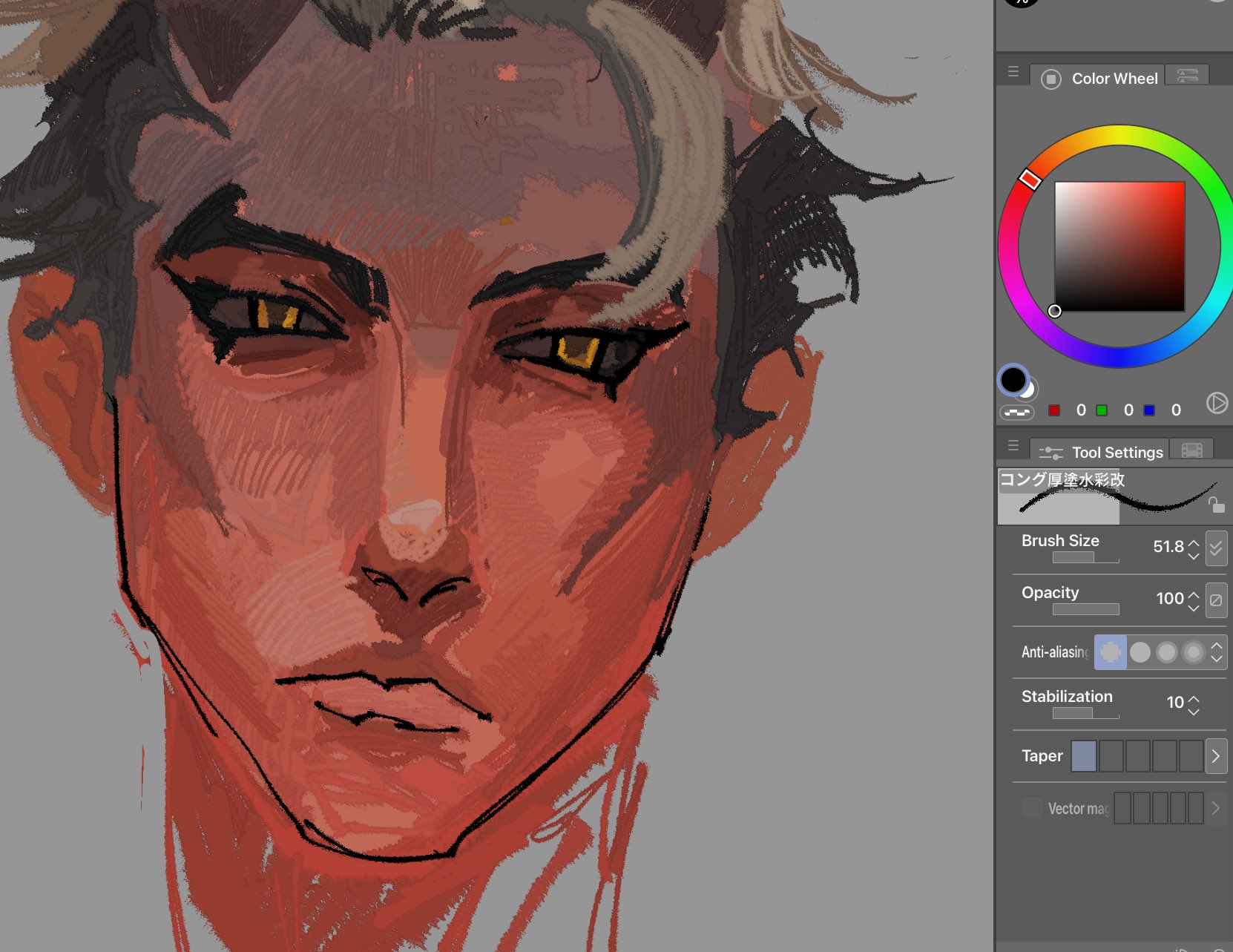This screenshot has height=952, width=1233.
Task: Click the blue channel indicator icon
Action: [1149, 410]
